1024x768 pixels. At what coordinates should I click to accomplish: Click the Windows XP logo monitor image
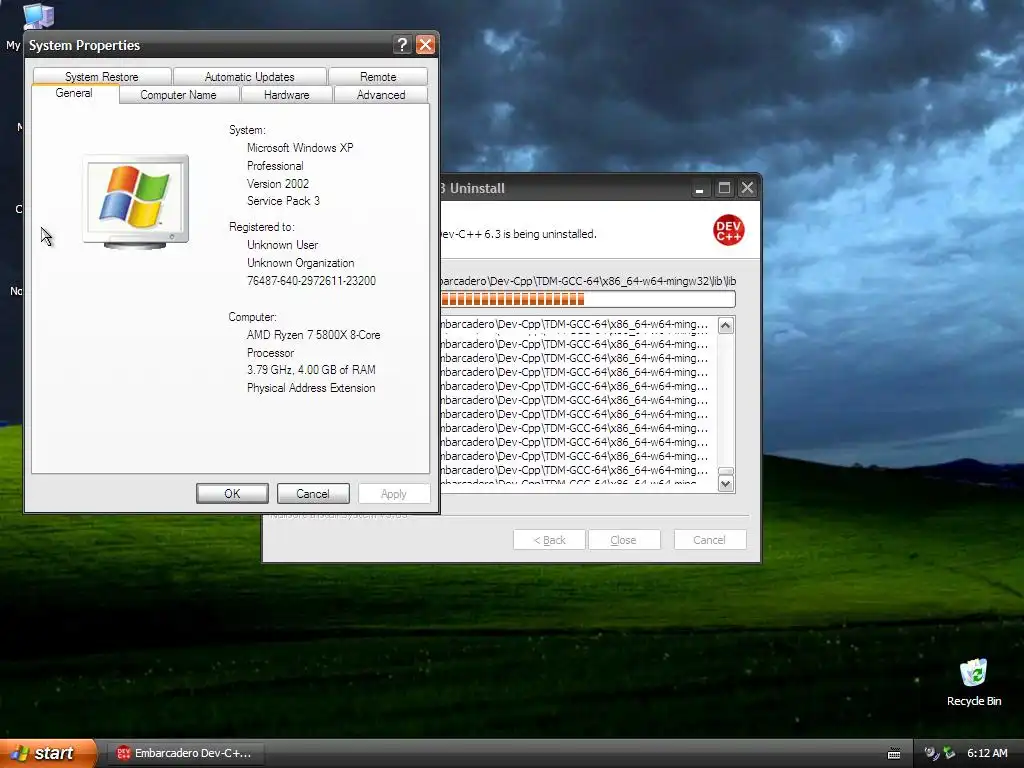(x=136, y=201)
